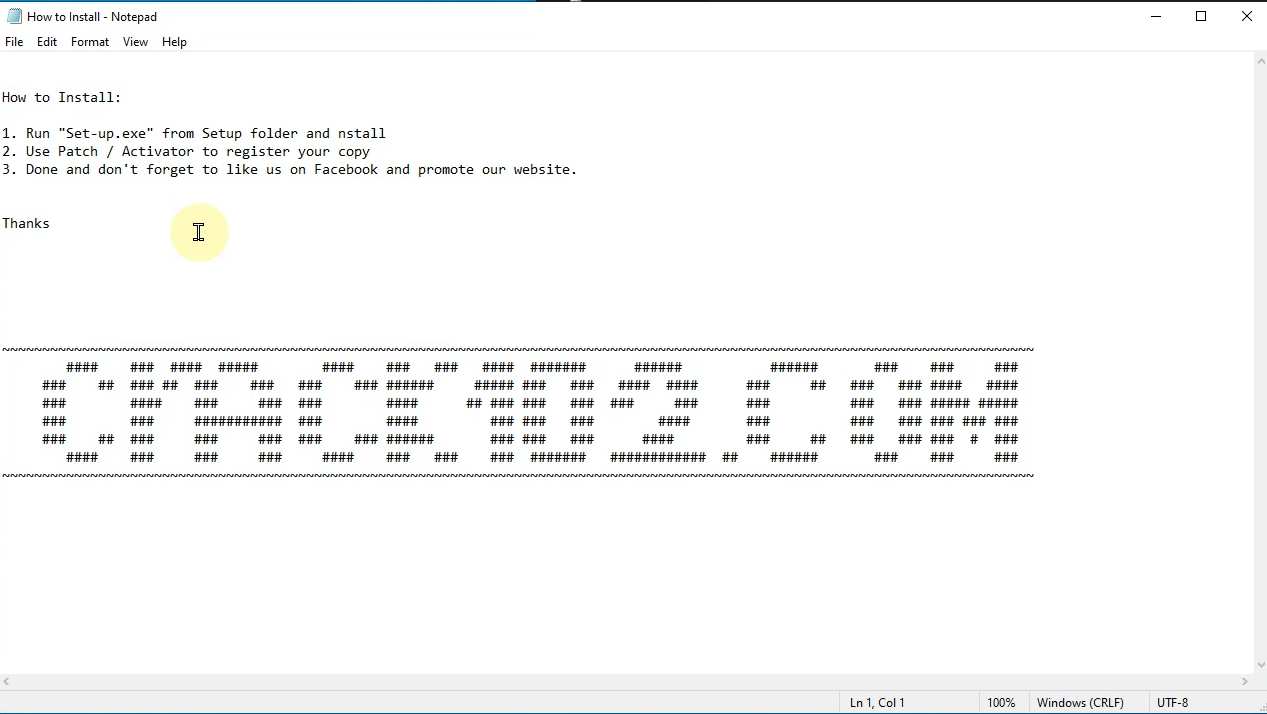Open the View menu

click(135, 42)
